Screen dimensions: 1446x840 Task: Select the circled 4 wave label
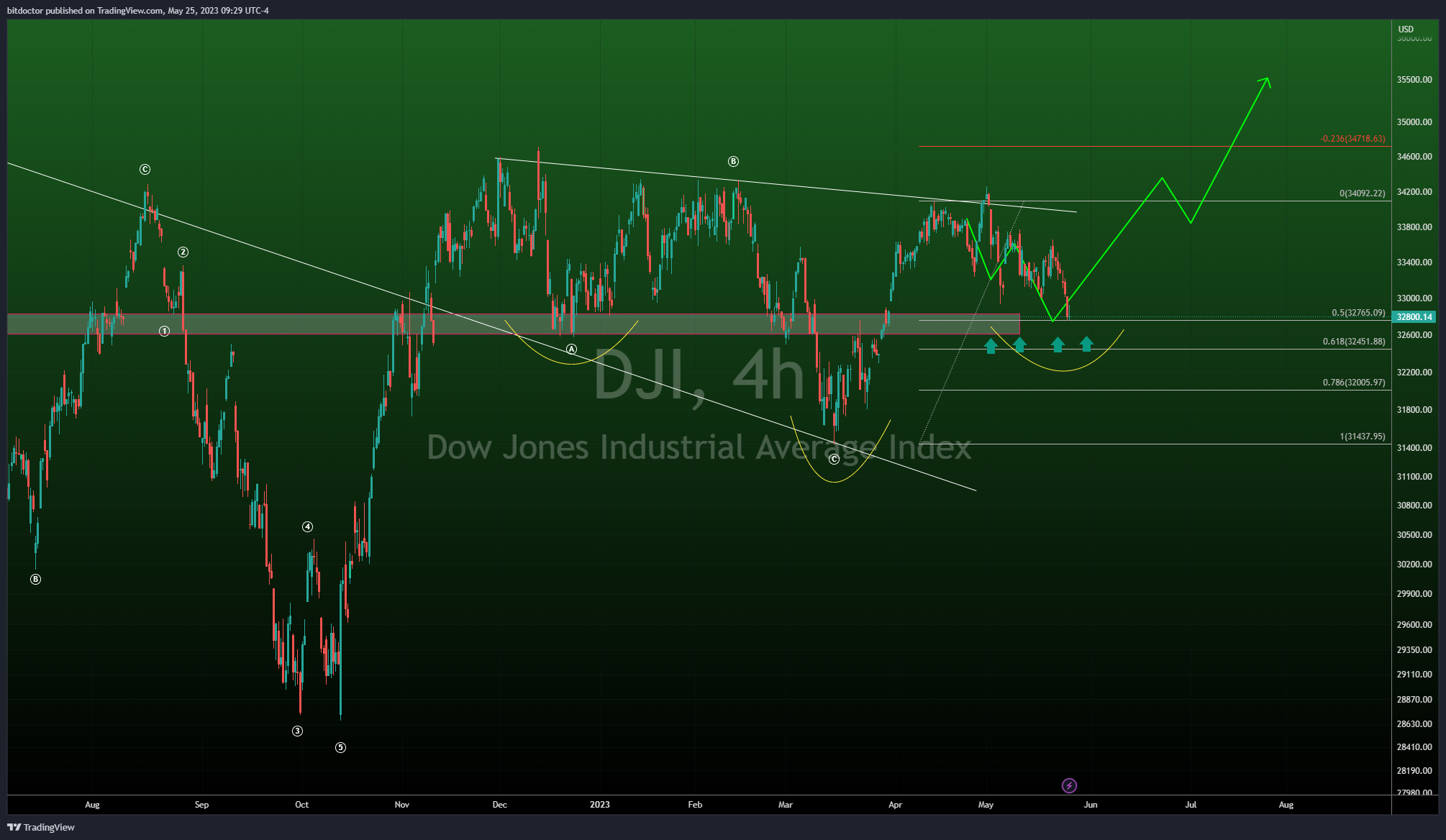point(307,526)
